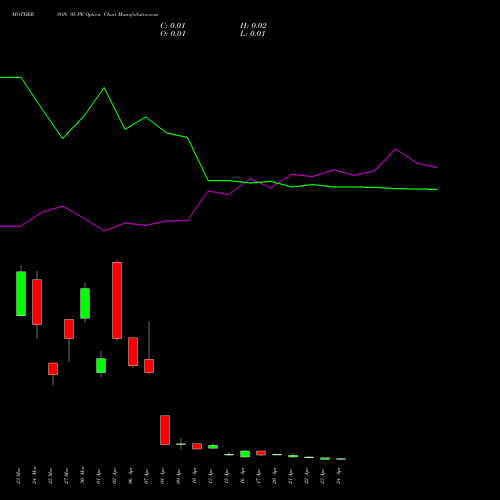The width and height of the screenshot is (500, 500).
Task: Select the red candle above 17 Apr
Action: [x=261, y=453]
